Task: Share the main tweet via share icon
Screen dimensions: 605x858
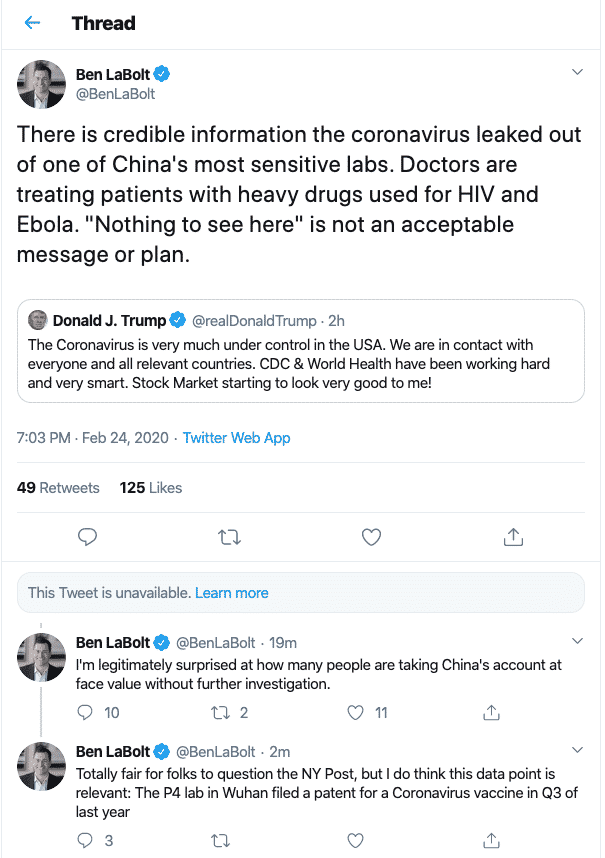Action: 513,537
